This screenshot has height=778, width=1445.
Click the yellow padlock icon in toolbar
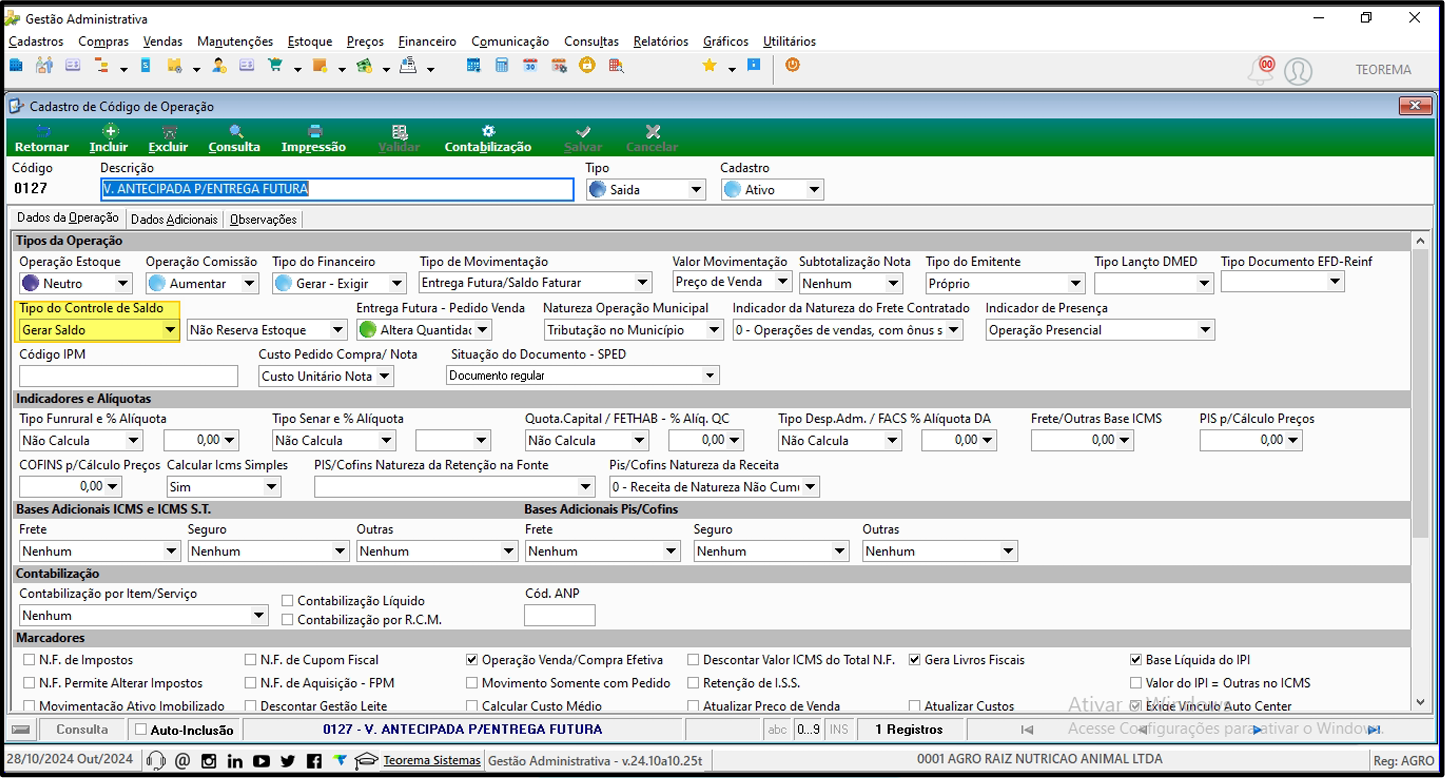pyautogui.click(x=587, y=65)
